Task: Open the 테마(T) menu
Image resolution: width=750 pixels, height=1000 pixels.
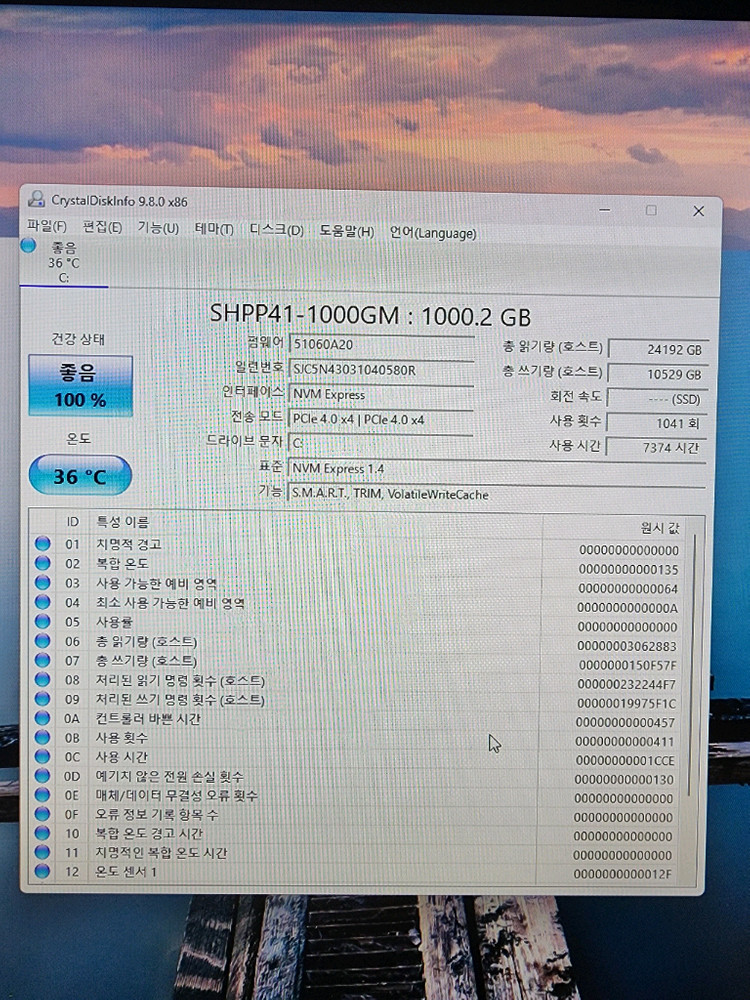Action: click(x=214, y=229)
